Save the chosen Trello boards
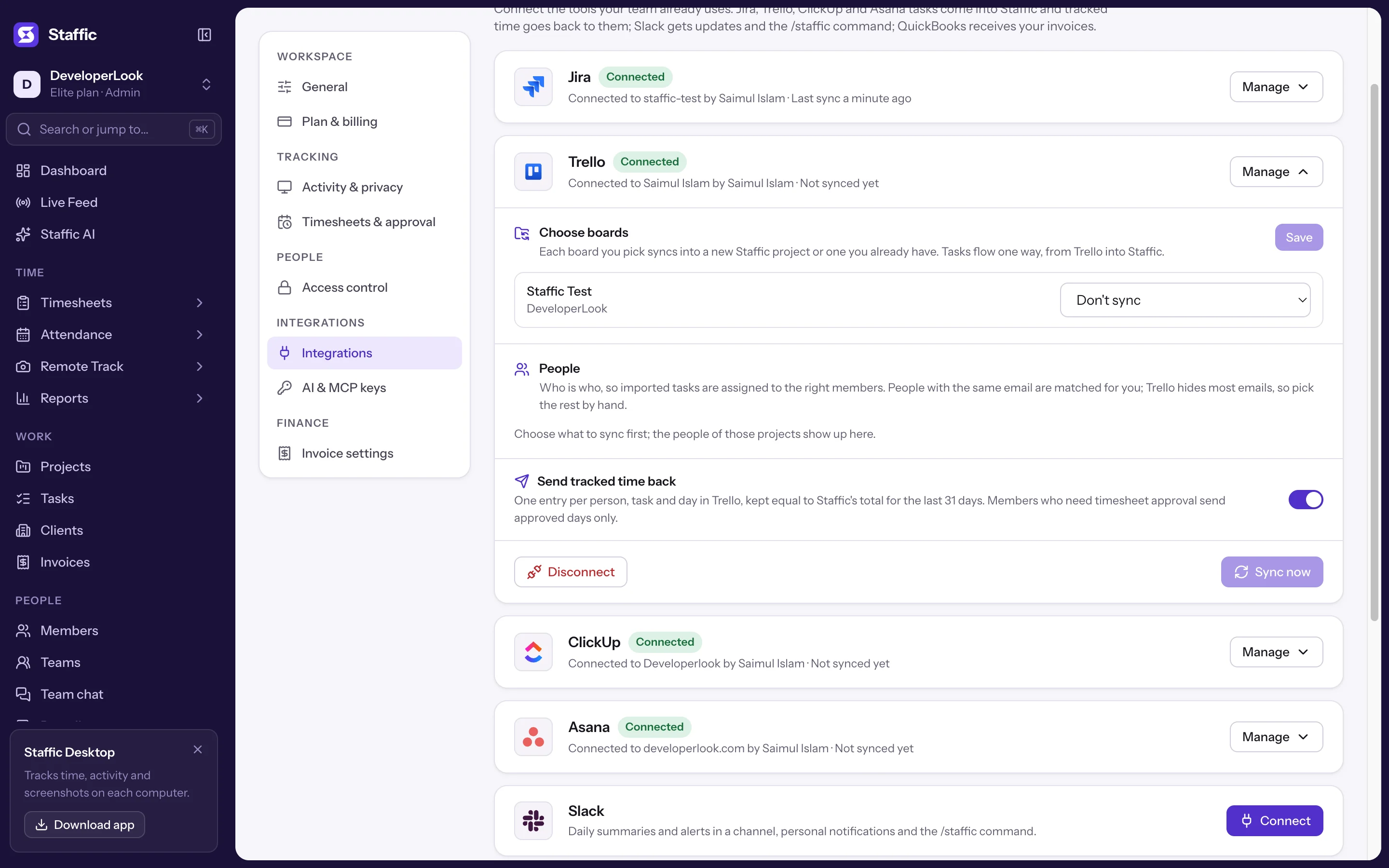 (1298, 237)
